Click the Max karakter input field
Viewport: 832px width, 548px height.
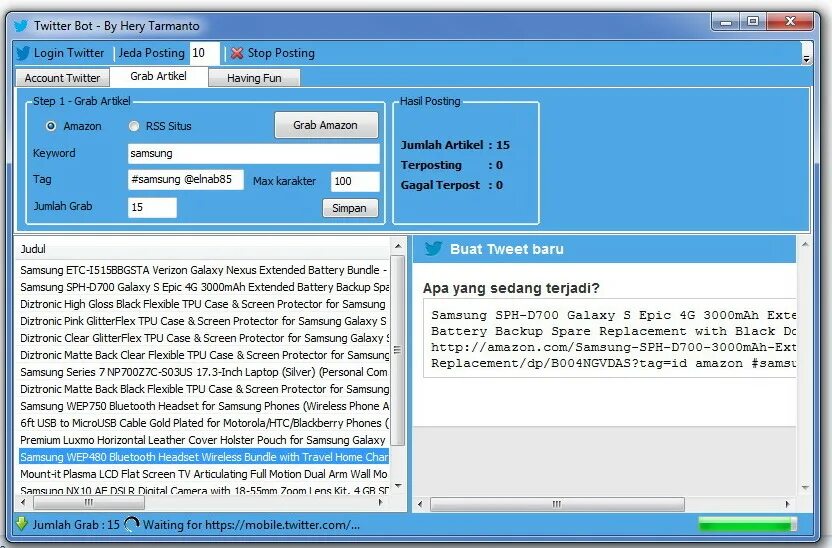[355, 181]
